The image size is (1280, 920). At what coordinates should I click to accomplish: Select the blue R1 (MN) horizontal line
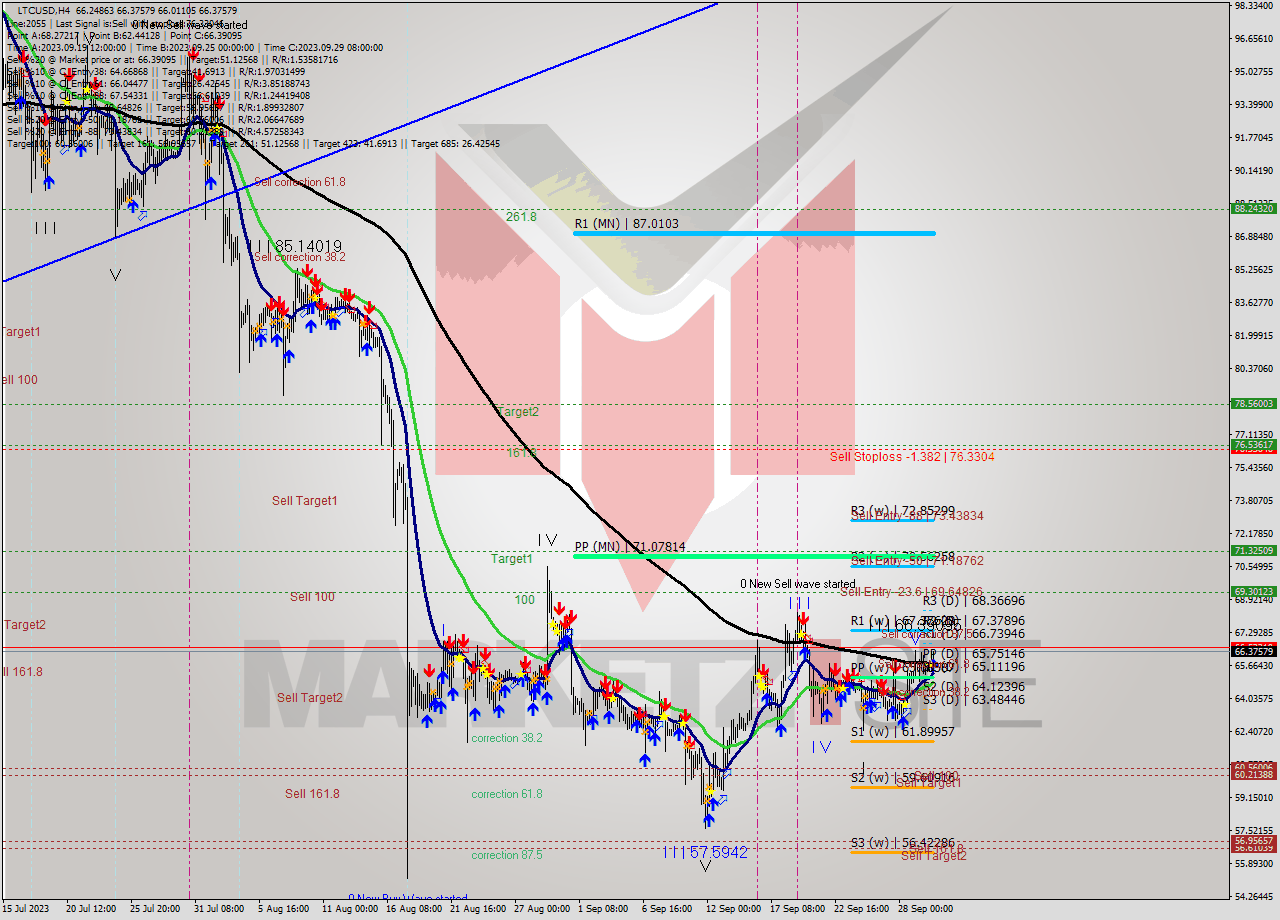755,233
